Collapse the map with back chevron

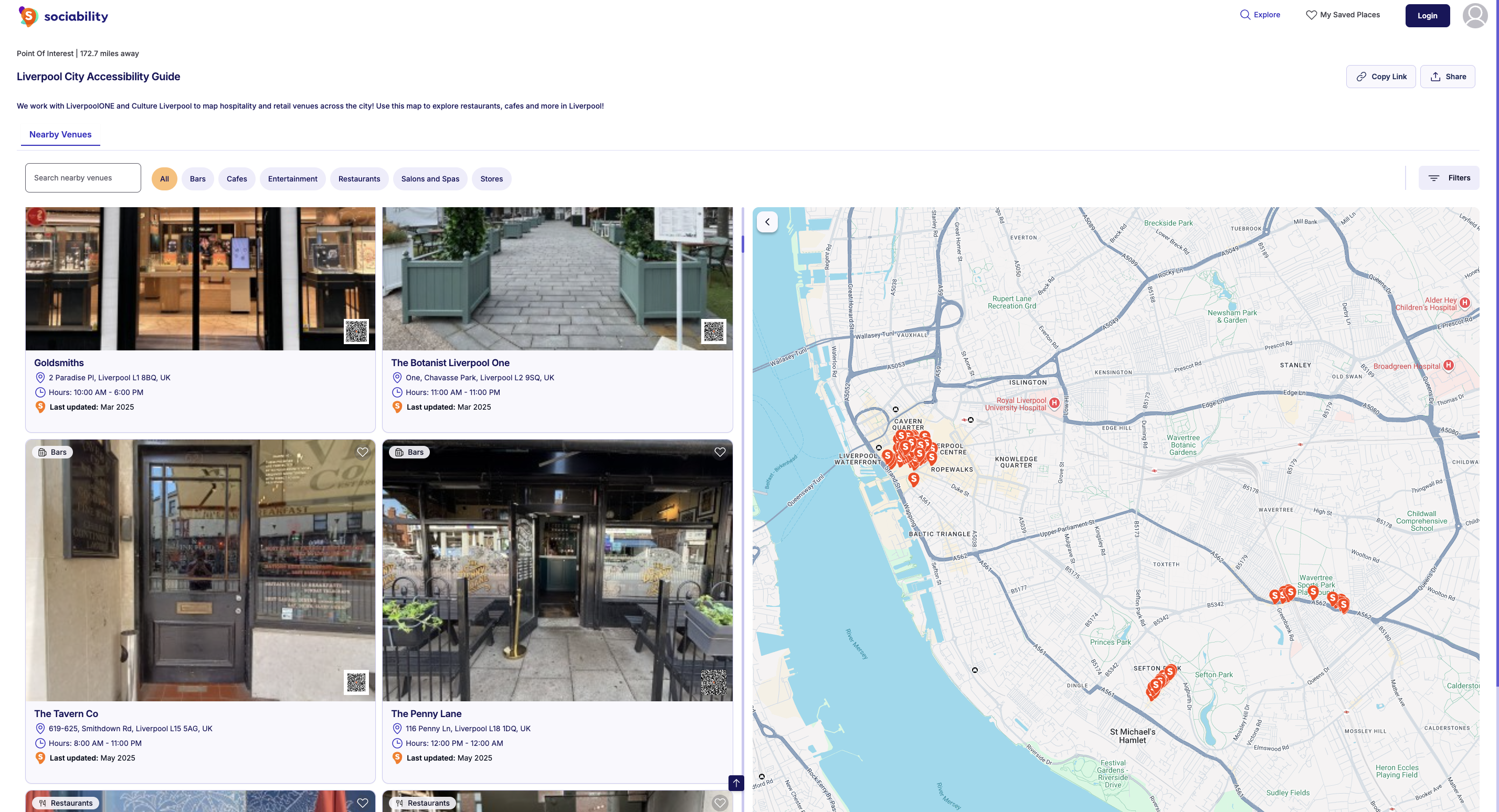coord(767,221)
